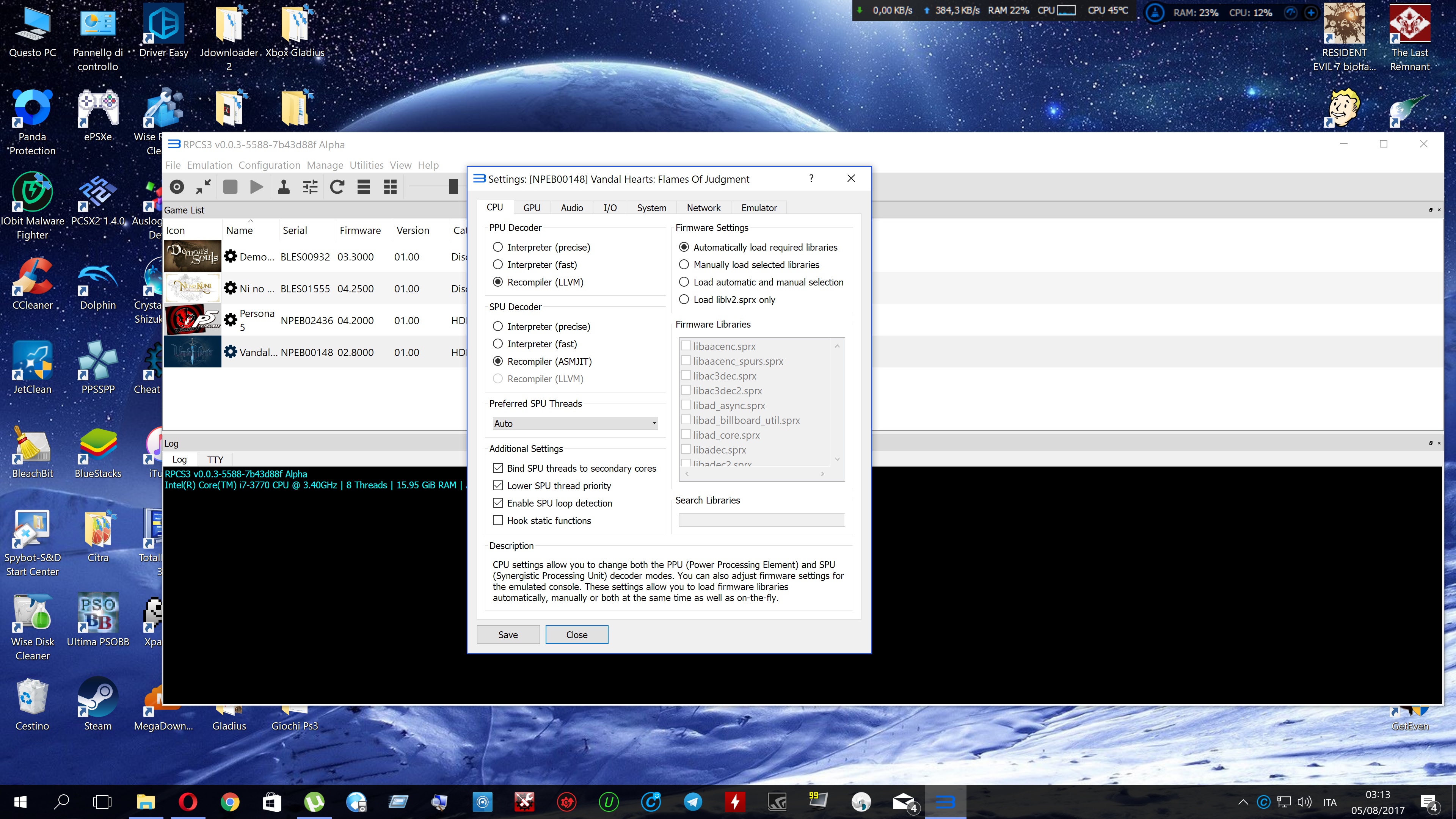The image size is (1456, 819).
Task: Open the Utilities menu
Action: [x=366, y=165]
